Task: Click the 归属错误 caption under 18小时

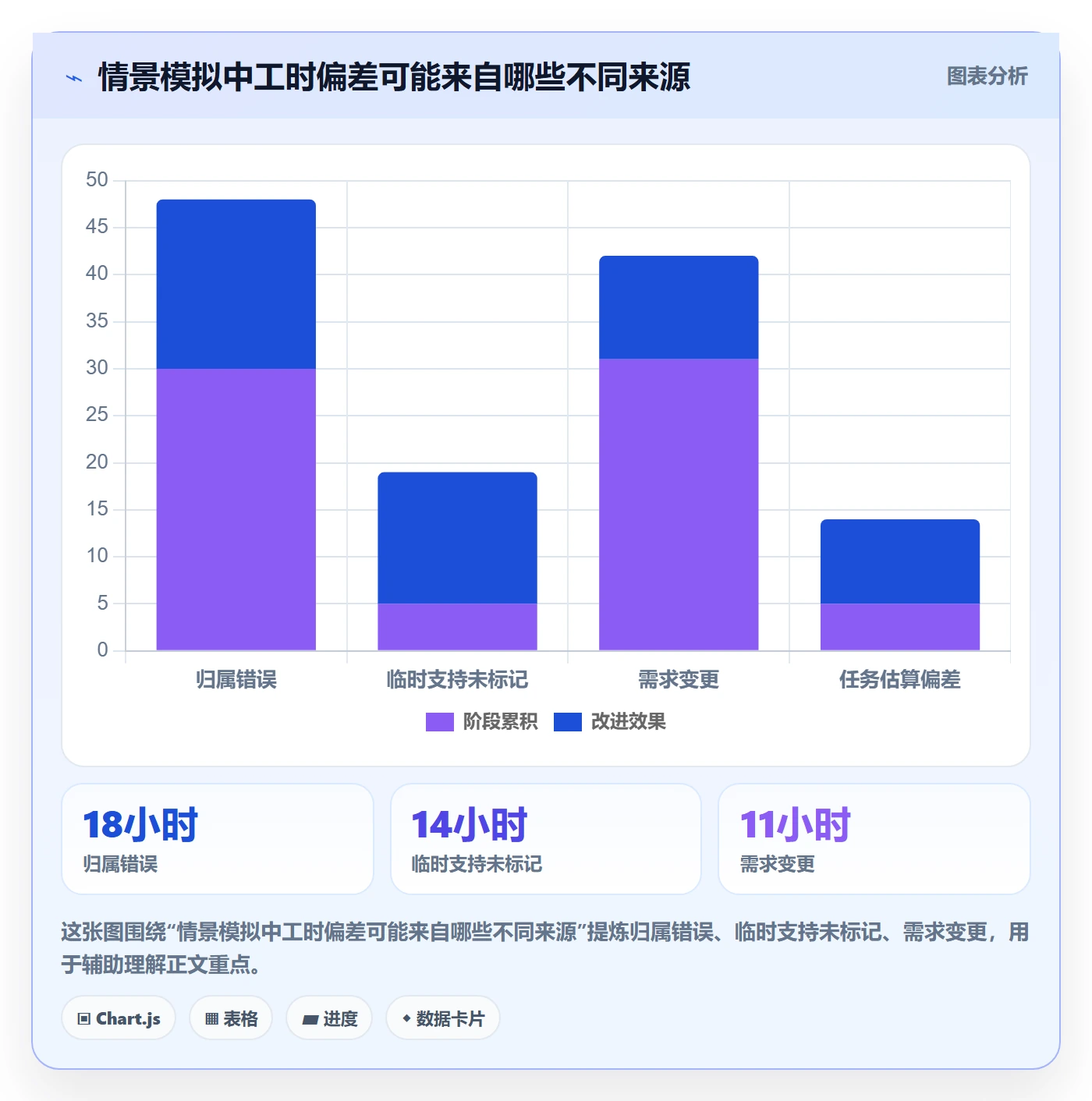Action: (120, 864)
